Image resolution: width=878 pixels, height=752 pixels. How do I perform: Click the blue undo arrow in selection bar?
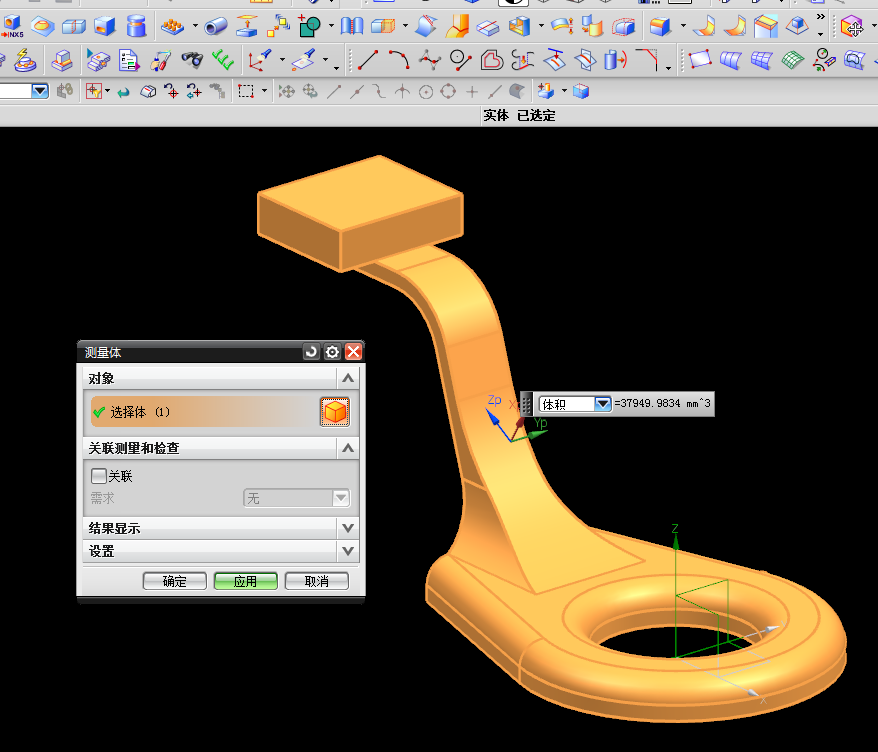(x=123, y=92)
